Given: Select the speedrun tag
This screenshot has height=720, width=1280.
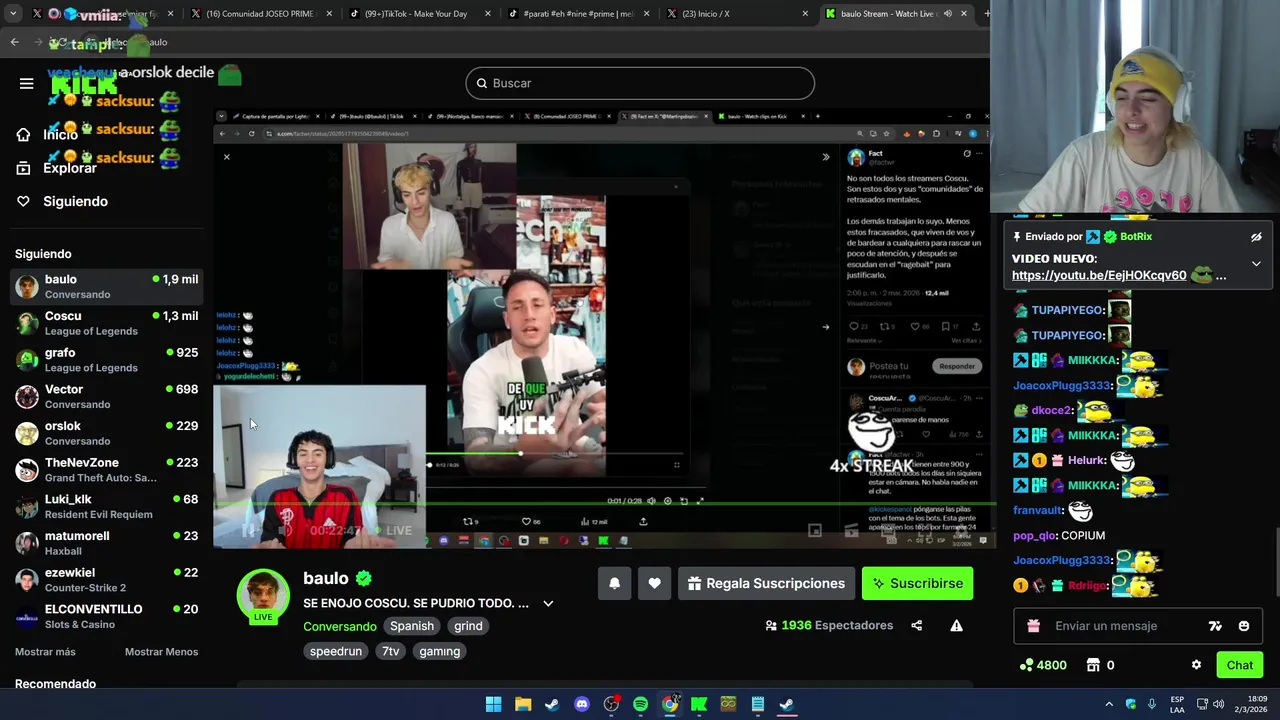Looking at the screenshot, I should pyautogui.click(x=336, y=651).
